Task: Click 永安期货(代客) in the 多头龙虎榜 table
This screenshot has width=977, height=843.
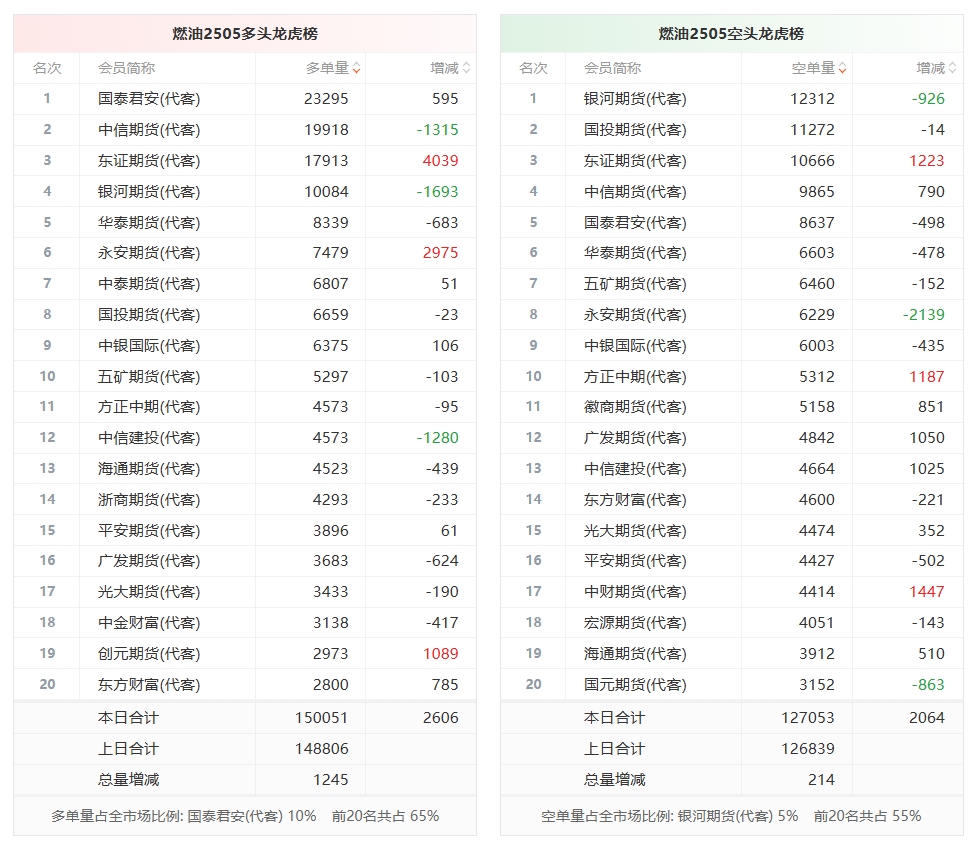Action: click(149, 253)
